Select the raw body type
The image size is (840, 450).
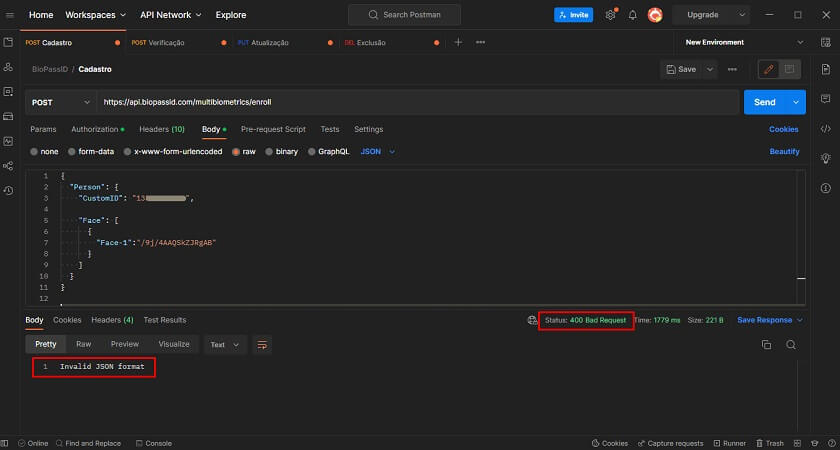coord(244,152)
